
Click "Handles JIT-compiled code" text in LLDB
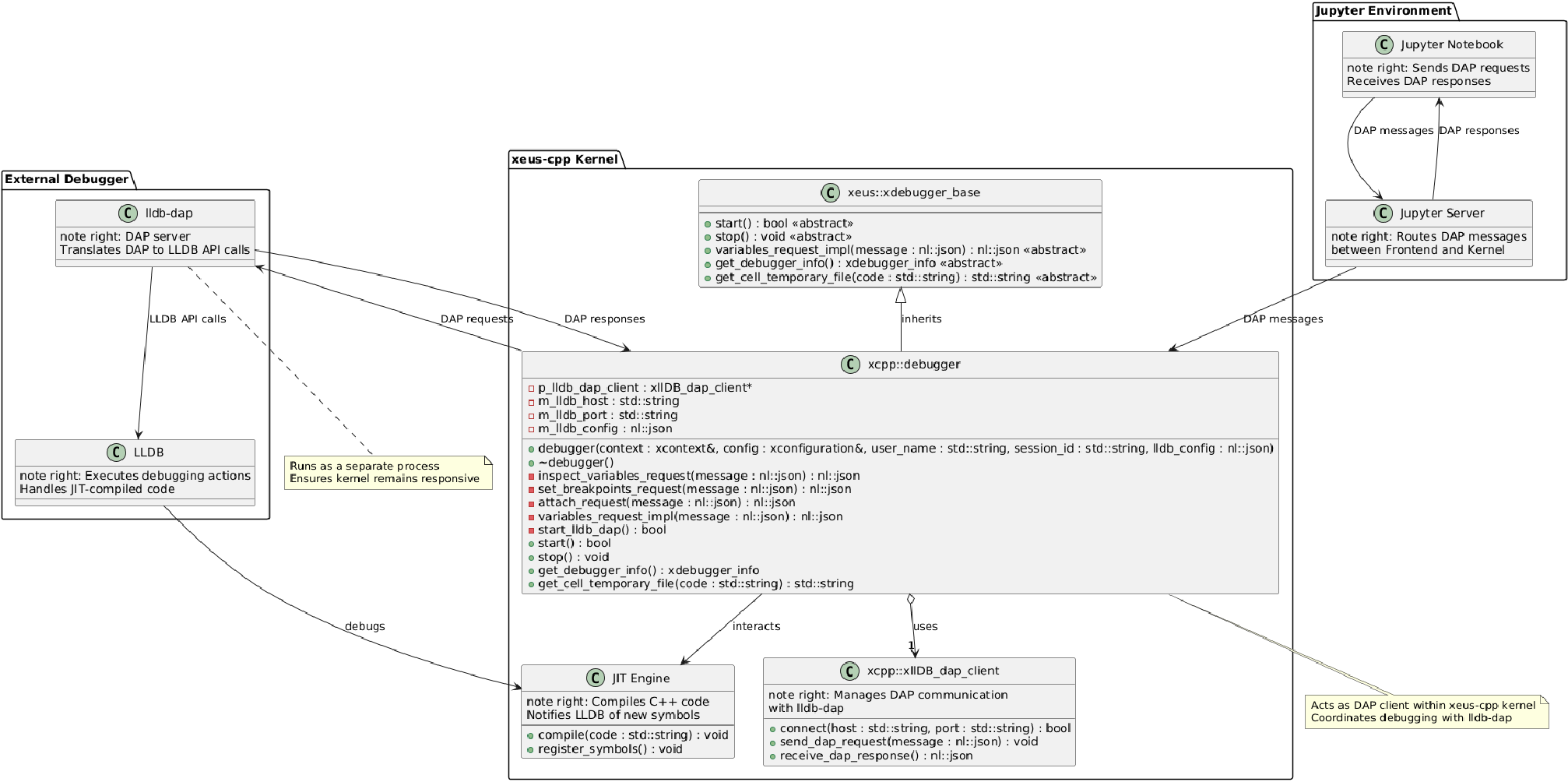pyautogui.click(x=97, y=489)
